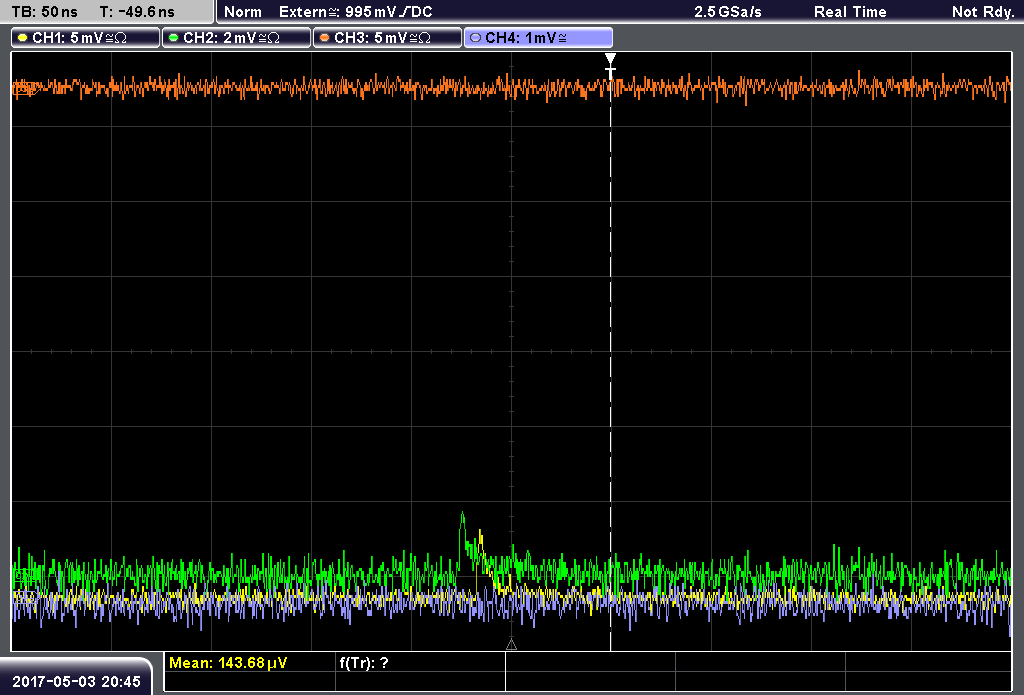Click the Extern 995 mV trigger source readout
This screenshot has height=695, width=1024.
pyautogui.click(x=355, y=12)
